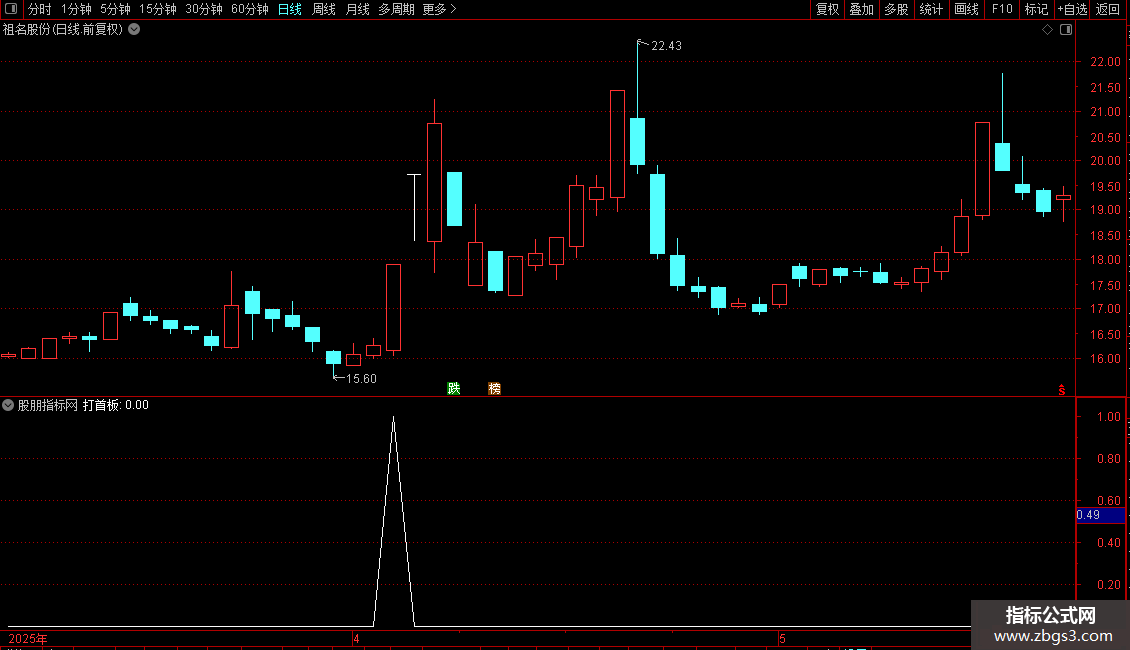Screen dimensions: 1130x650
Task: Click the 2025年 date axis label
Action: point(28,638)
